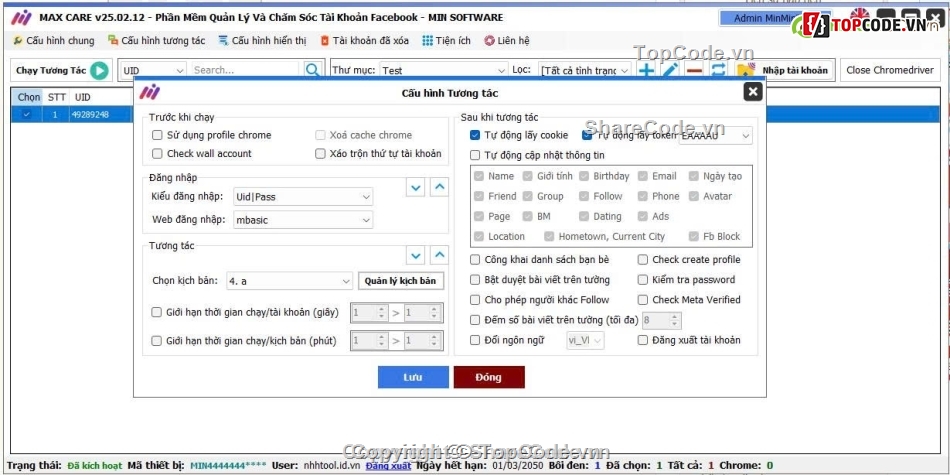Click the Max Care logo in title bar

21,18
